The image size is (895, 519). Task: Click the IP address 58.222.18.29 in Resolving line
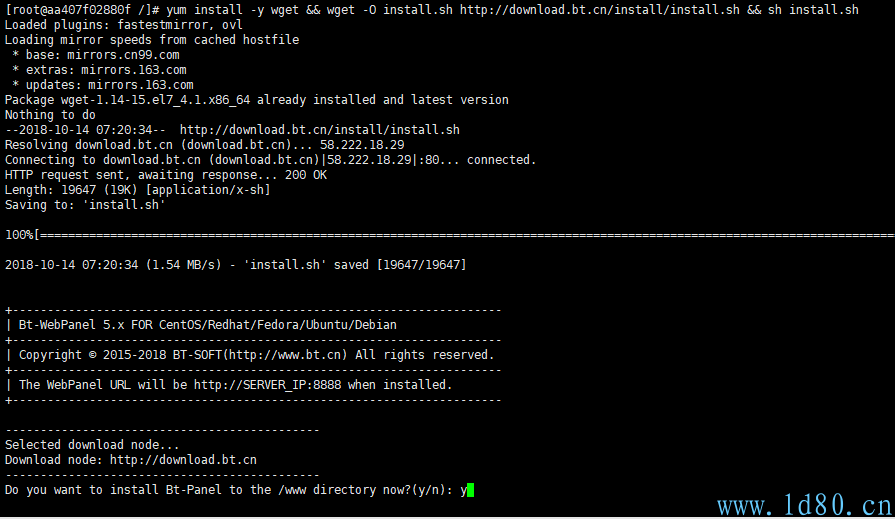click(362, 145)
